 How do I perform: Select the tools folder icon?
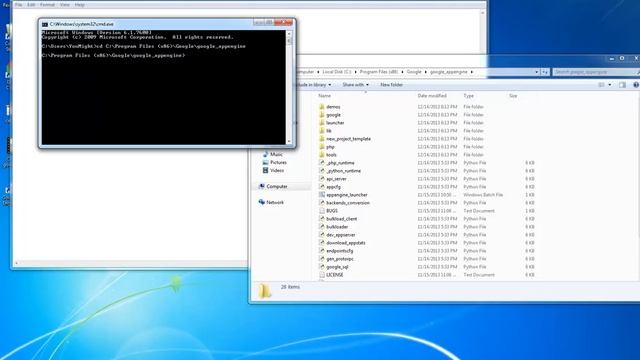pyautogui.click(x=322, y=155)
